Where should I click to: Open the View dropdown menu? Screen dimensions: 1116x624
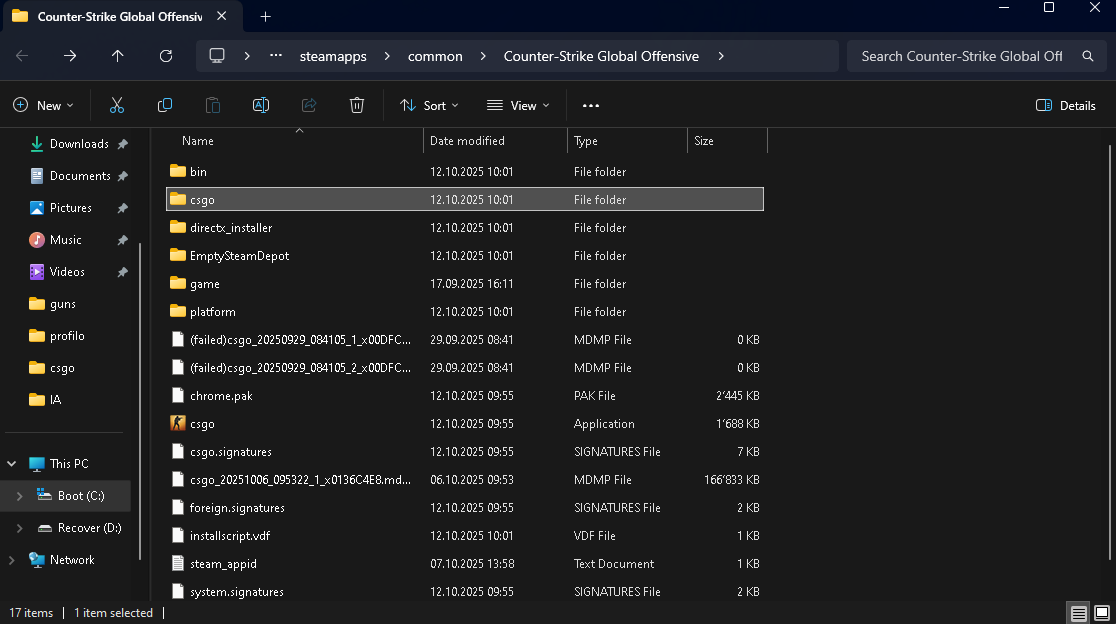pyautogui.click(x=518, y=105)
